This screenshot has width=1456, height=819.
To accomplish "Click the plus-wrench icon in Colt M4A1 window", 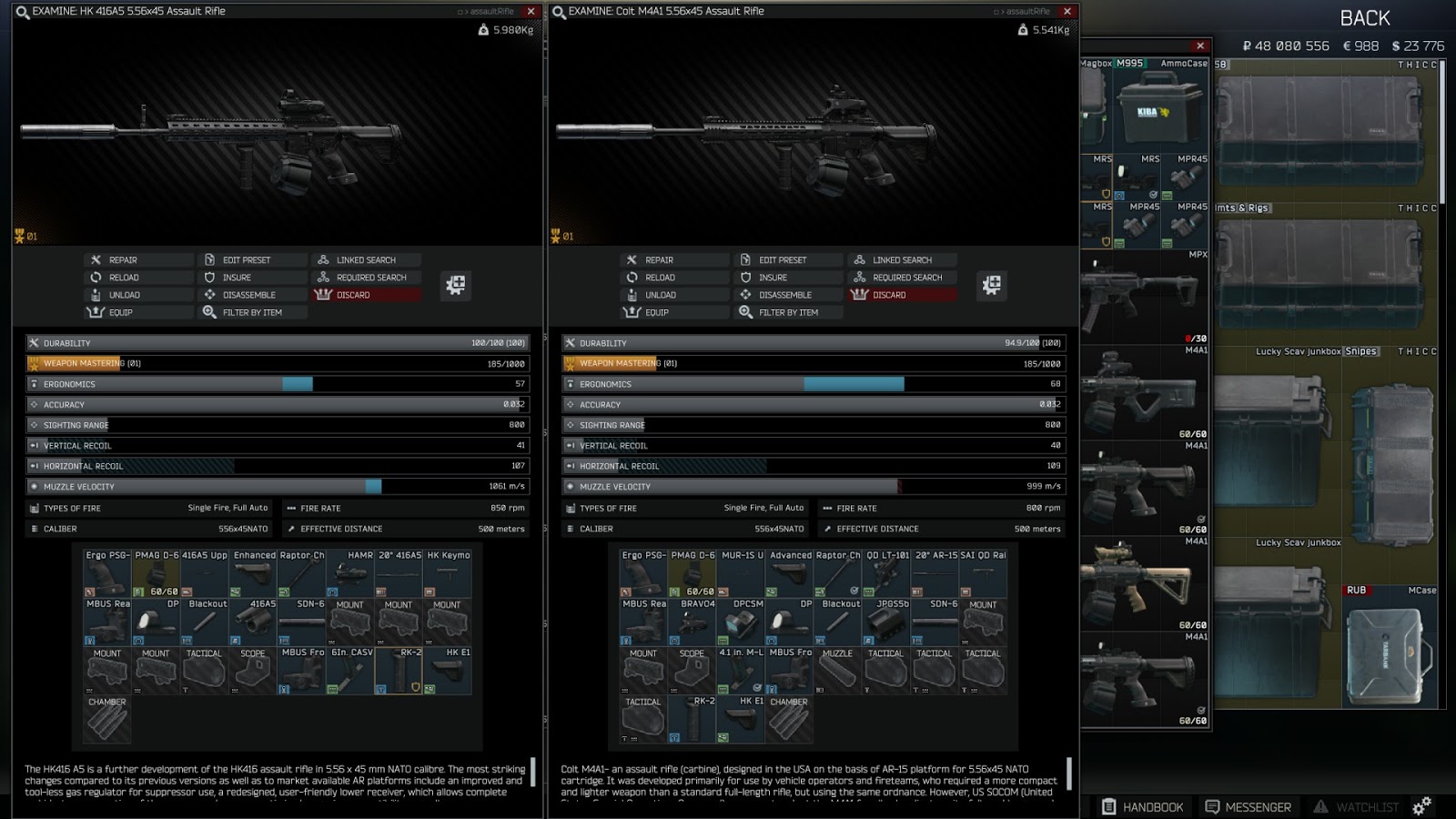I will tap(992, 285).
